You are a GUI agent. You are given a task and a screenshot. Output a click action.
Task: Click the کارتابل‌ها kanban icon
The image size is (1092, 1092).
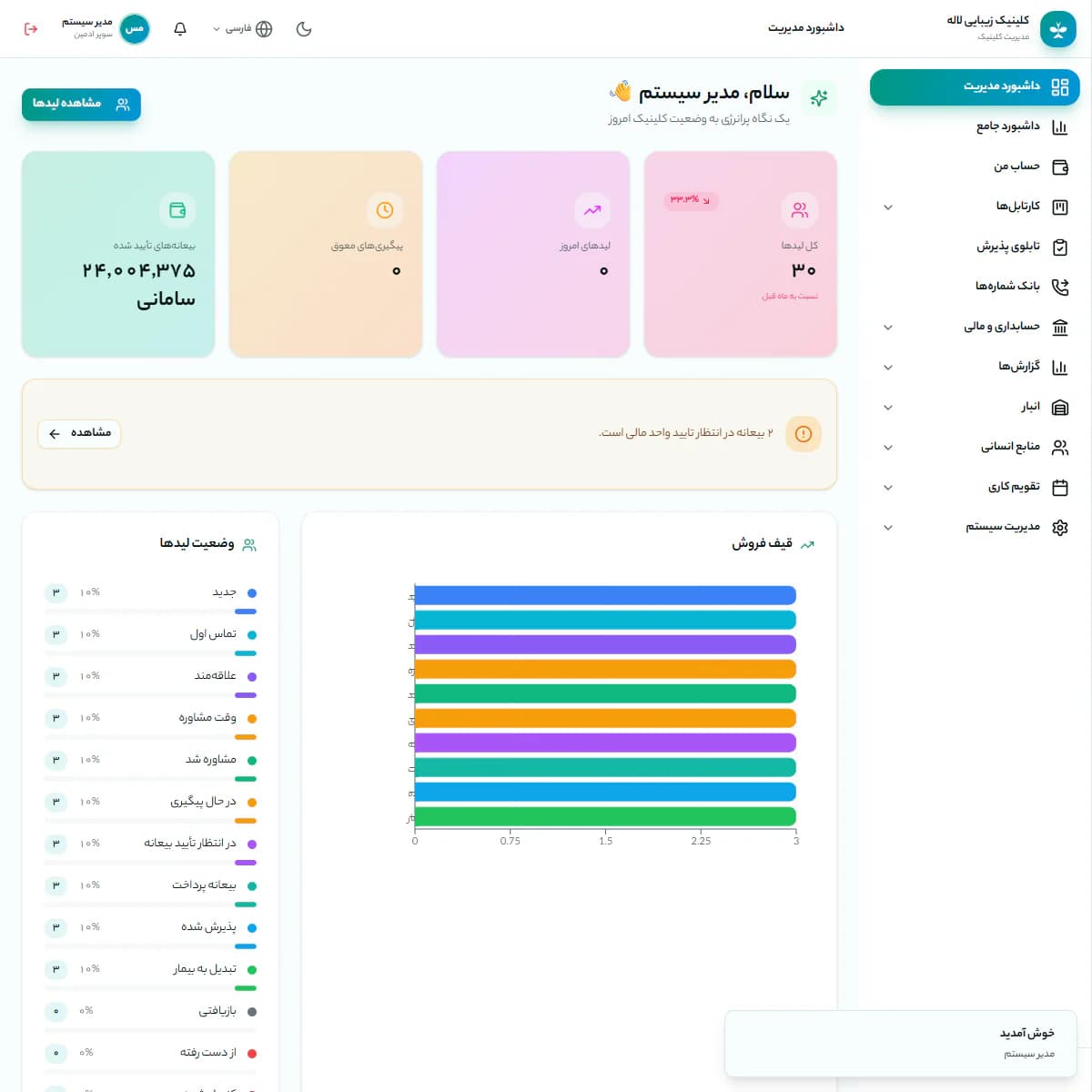click(1060, 207)
